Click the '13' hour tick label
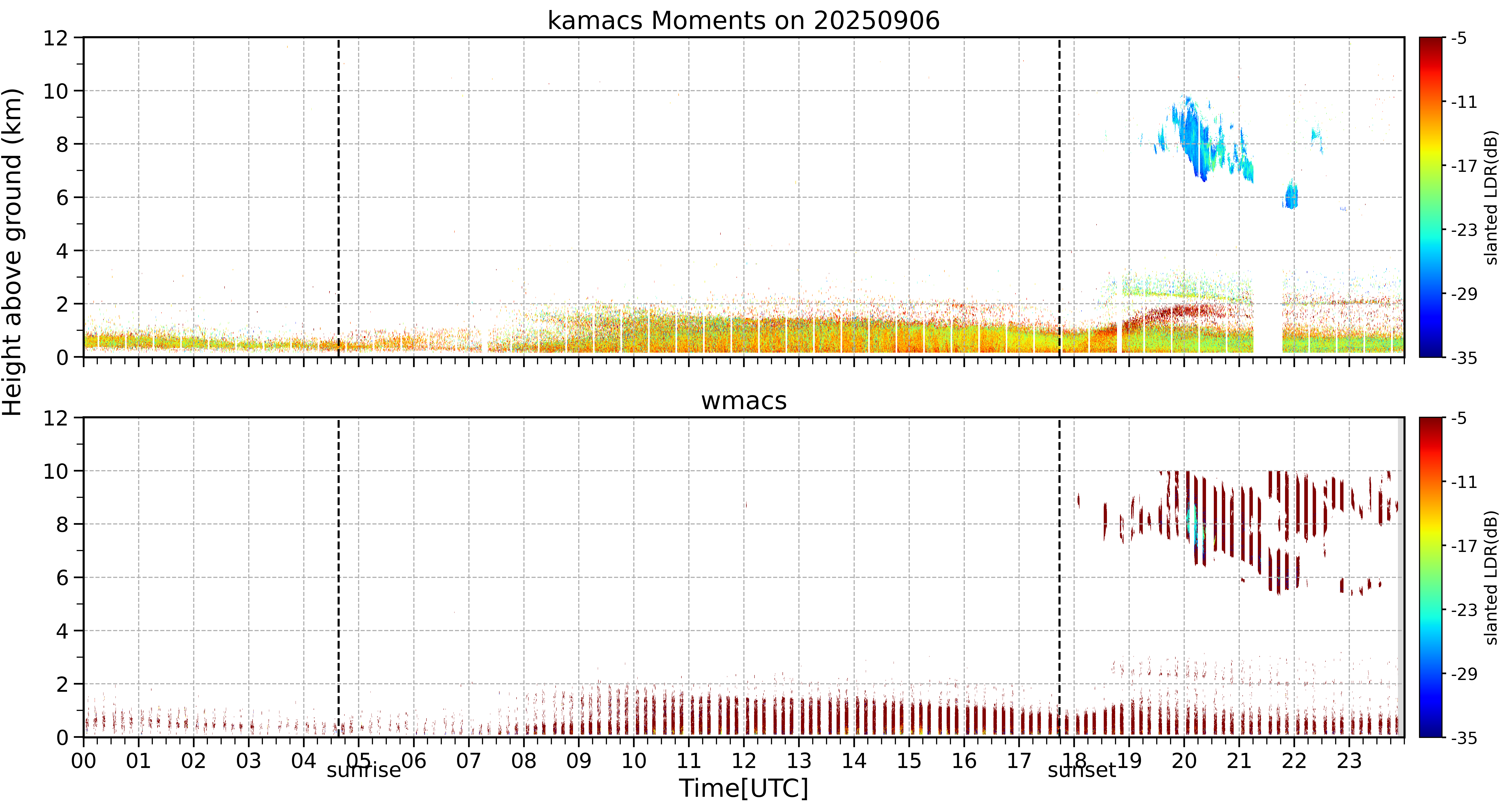Screen dimensions: 1510x812 [x=799, y=761]
